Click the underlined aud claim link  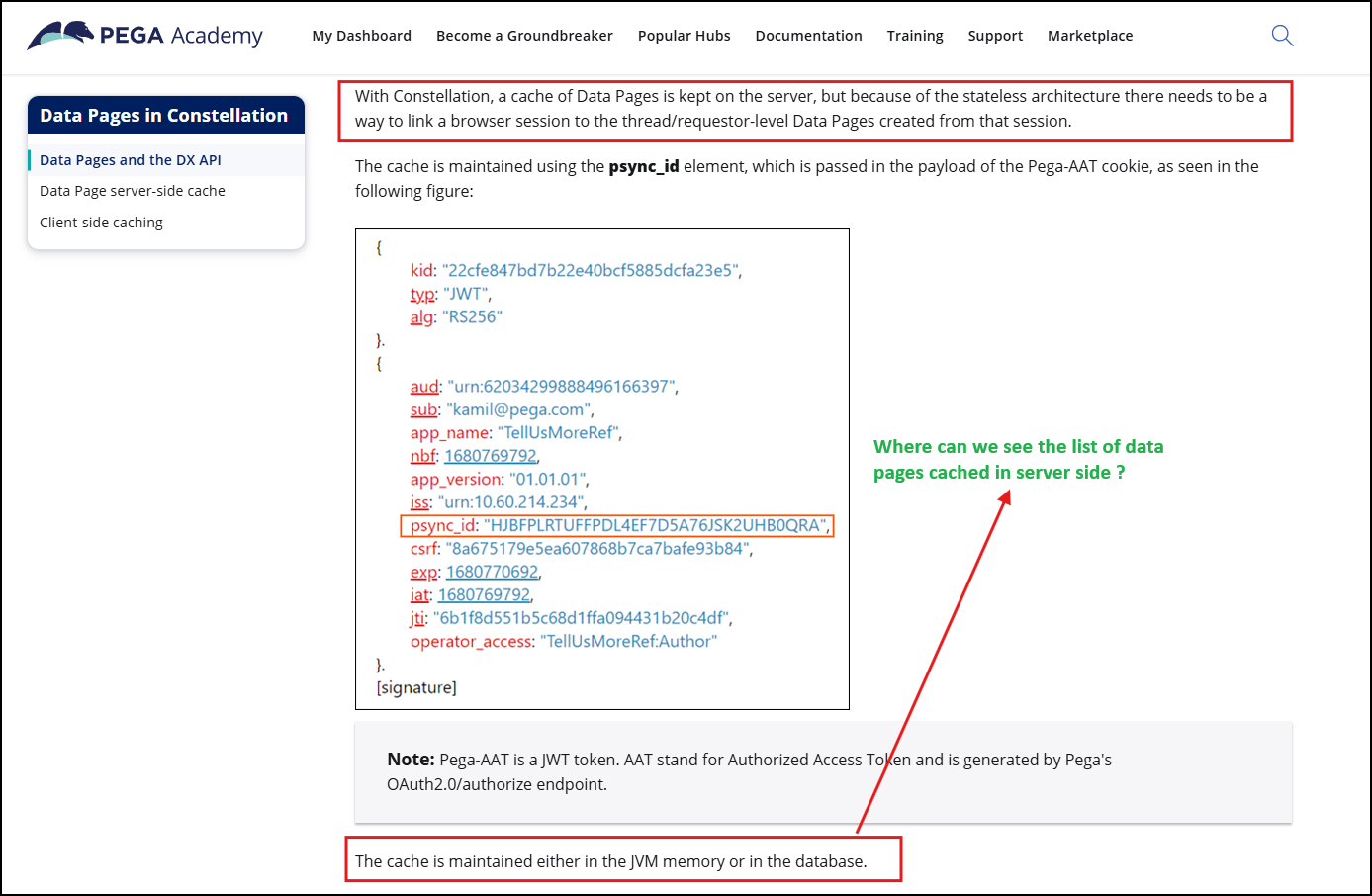tap(422, 387)
